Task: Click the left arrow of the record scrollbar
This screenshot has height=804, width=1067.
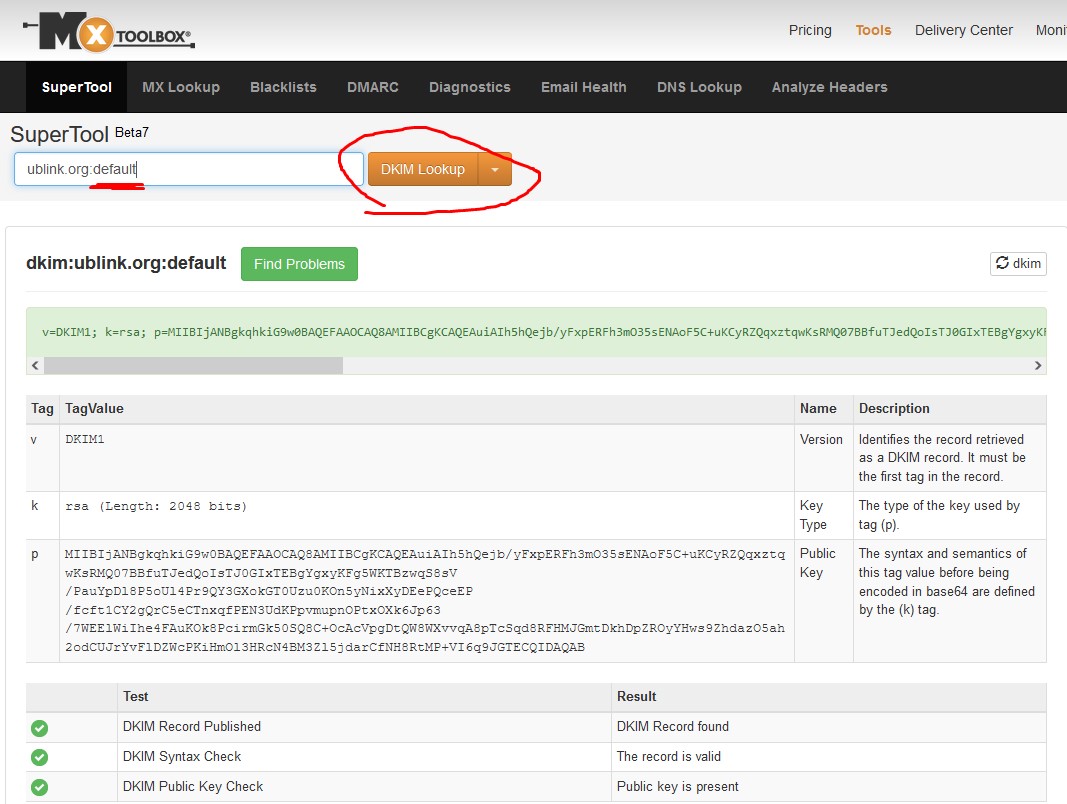Action: 36,366
